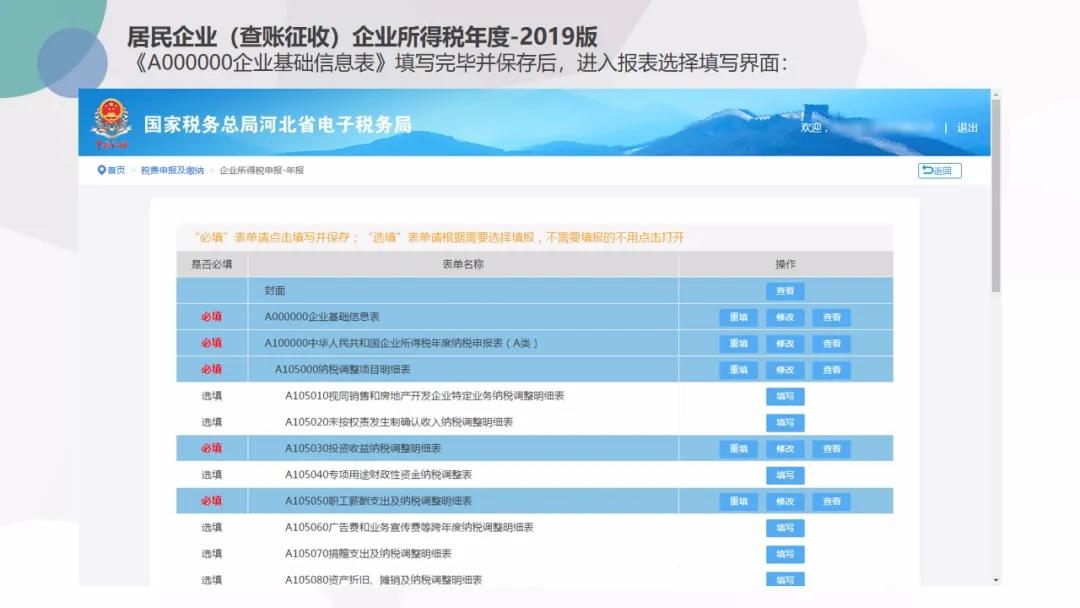This screenshot has width=1080, height=608.
Task: Click 修改 for A105030投资收益纳税调整明细表
Action: [x=784, y=449]
